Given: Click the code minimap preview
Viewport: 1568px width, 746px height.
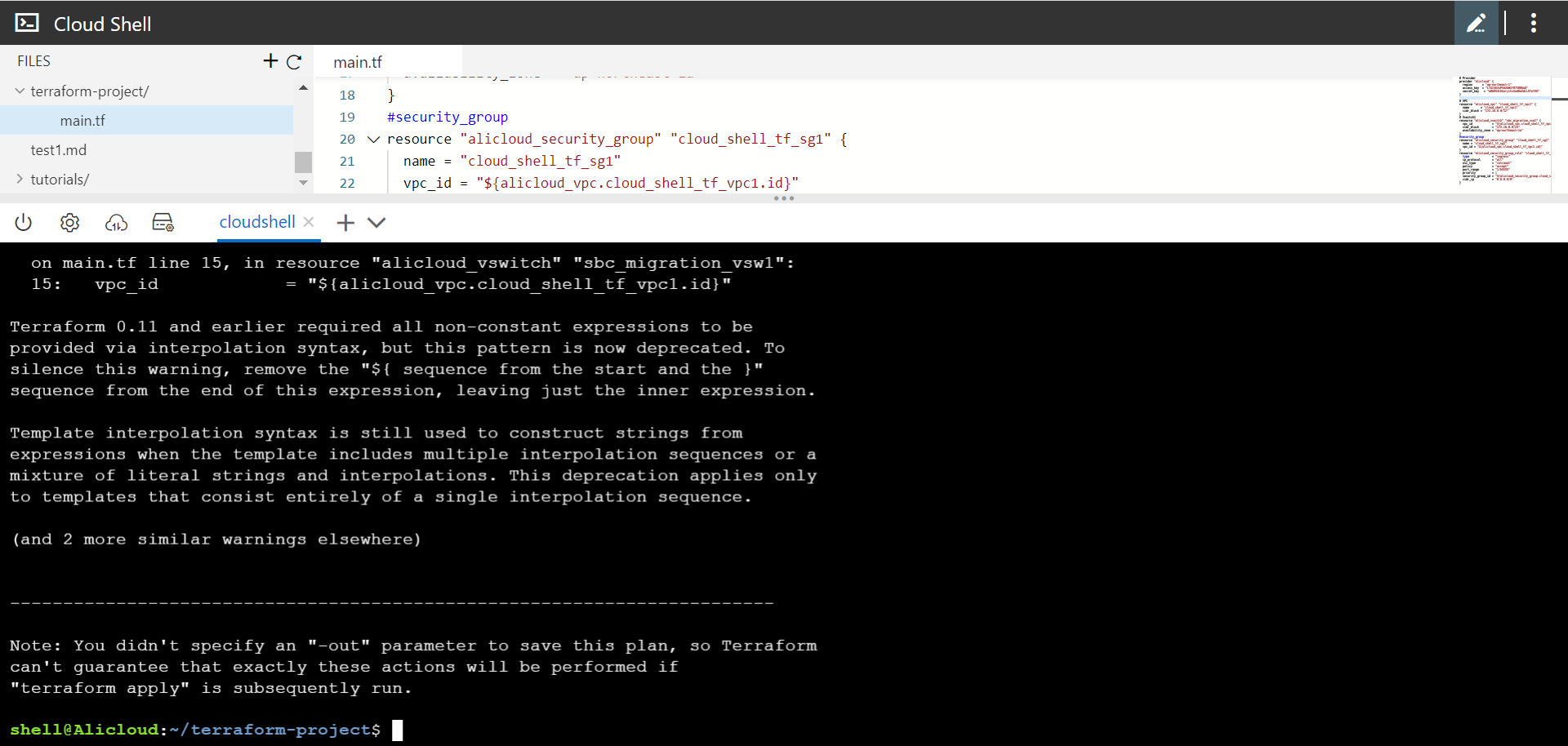Looking at the screenshot, I should [x=1504, y=131].
